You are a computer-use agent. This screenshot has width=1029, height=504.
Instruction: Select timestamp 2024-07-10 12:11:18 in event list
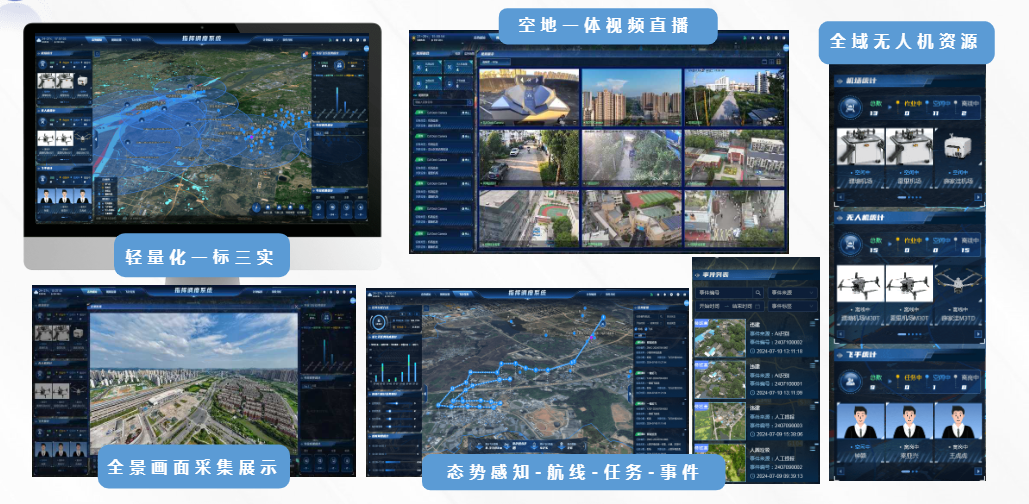tap(778, 351)
